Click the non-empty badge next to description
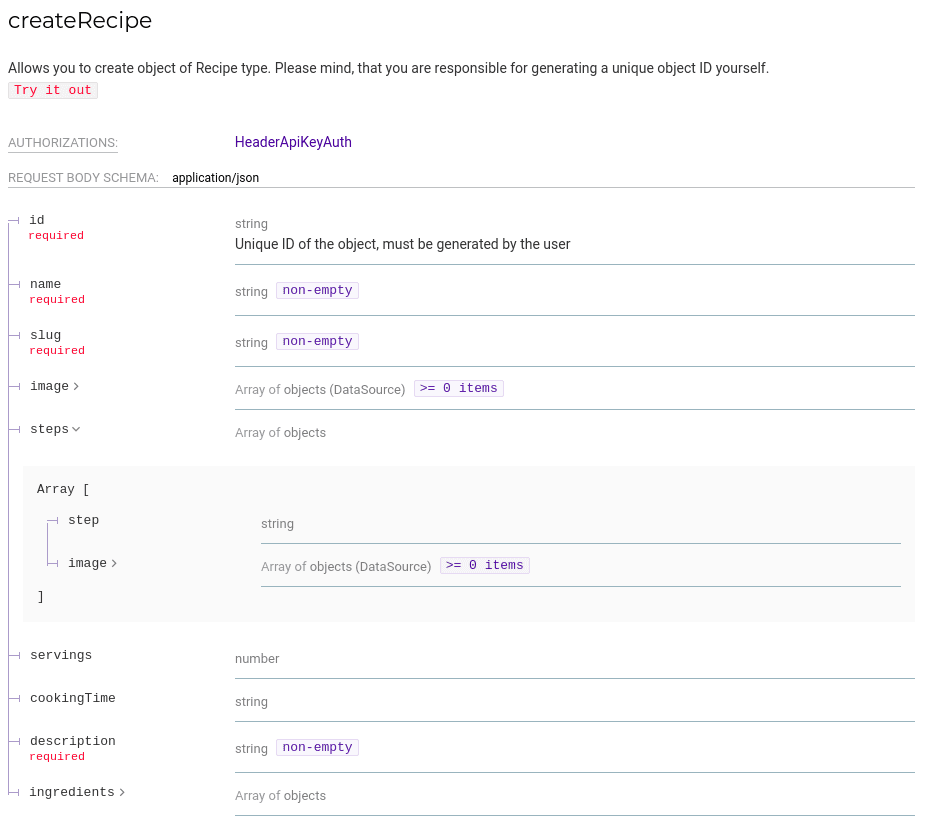 coord(317,747)
